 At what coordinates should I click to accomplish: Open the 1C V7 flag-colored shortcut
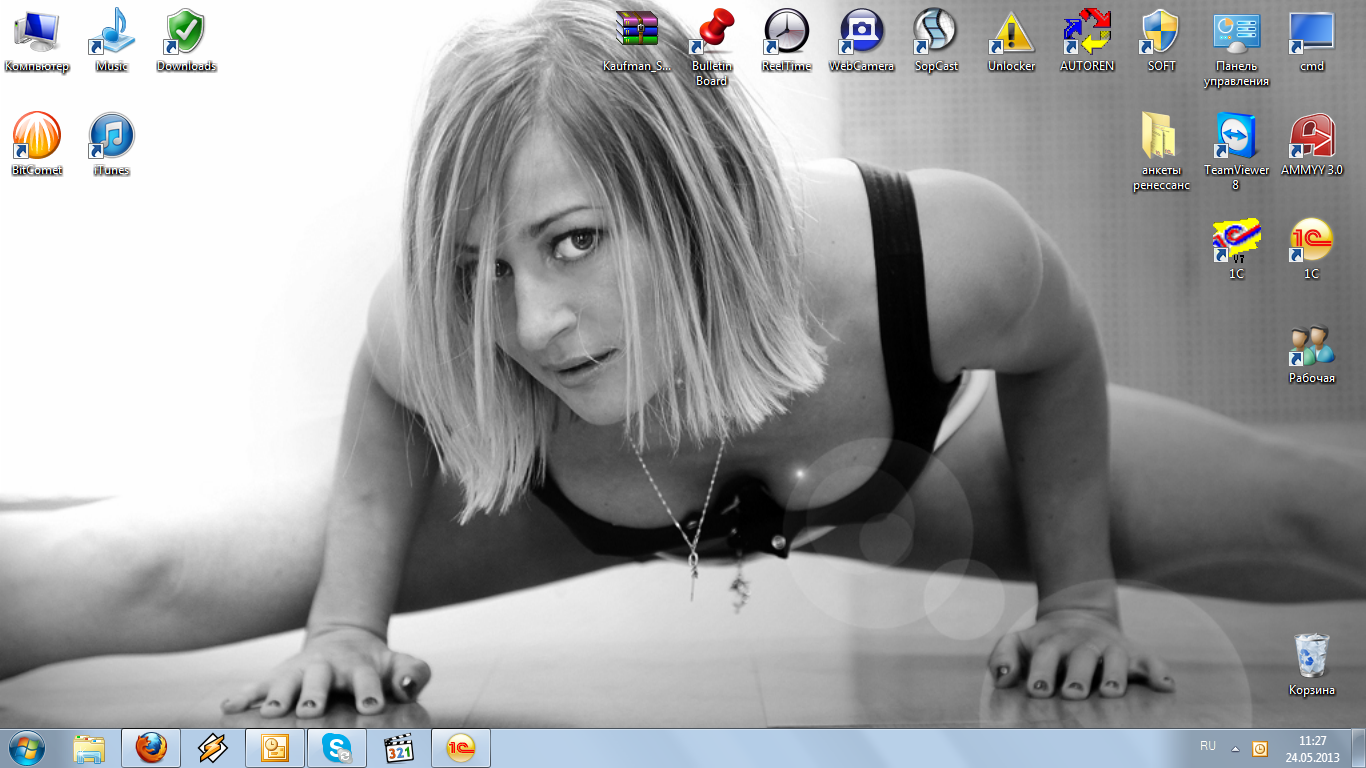click(1237, 248)
